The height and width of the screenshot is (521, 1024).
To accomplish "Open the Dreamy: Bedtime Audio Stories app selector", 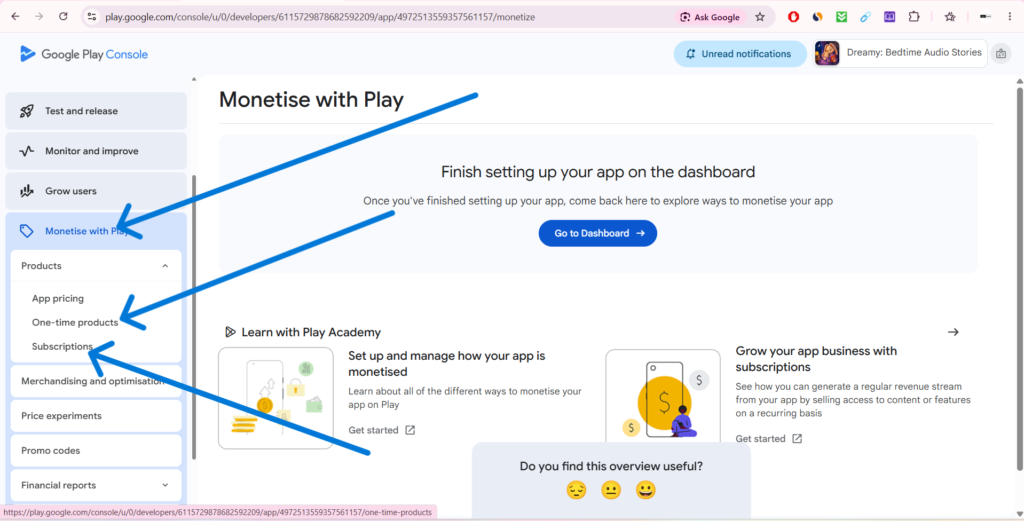I will [x=901, y=54].
